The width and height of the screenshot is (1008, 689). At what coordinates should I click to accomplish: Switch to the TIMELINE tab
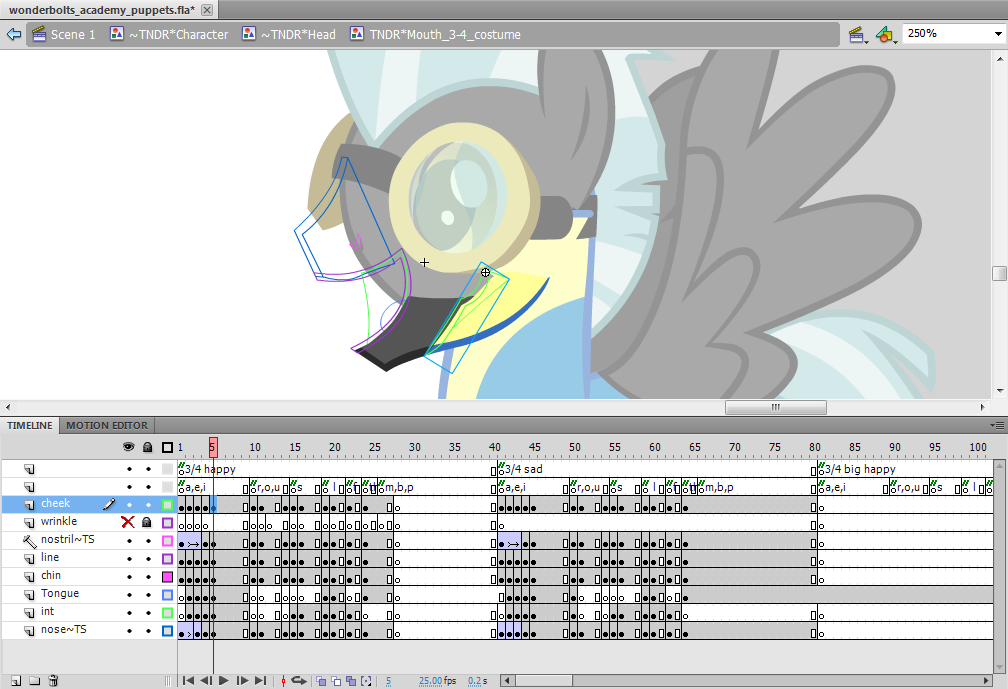[x=30, y=425]
